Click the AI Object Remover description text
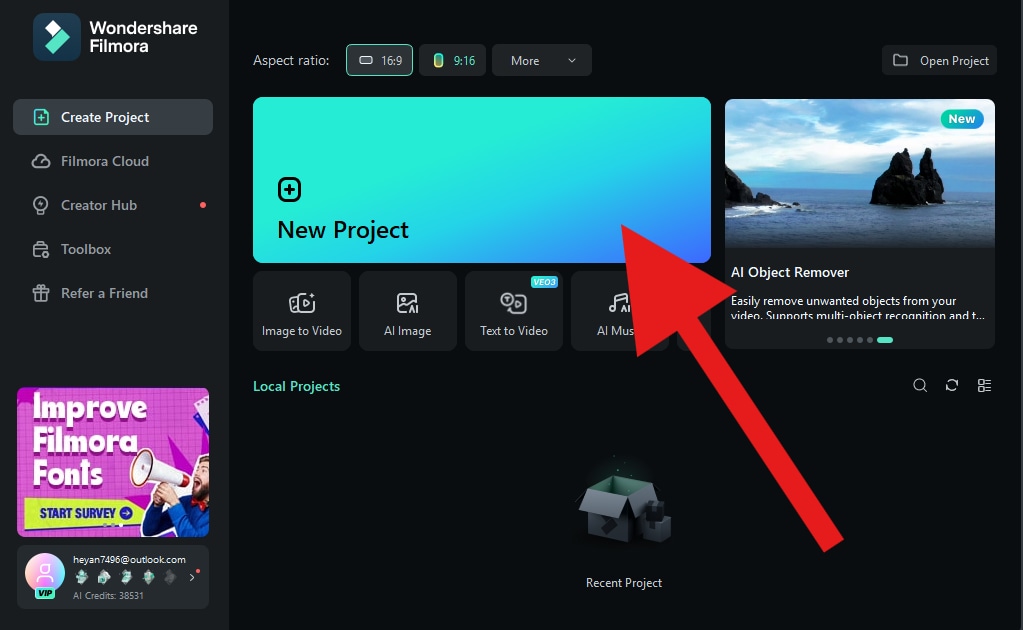The image size is (1023, 630). [857, 307]
